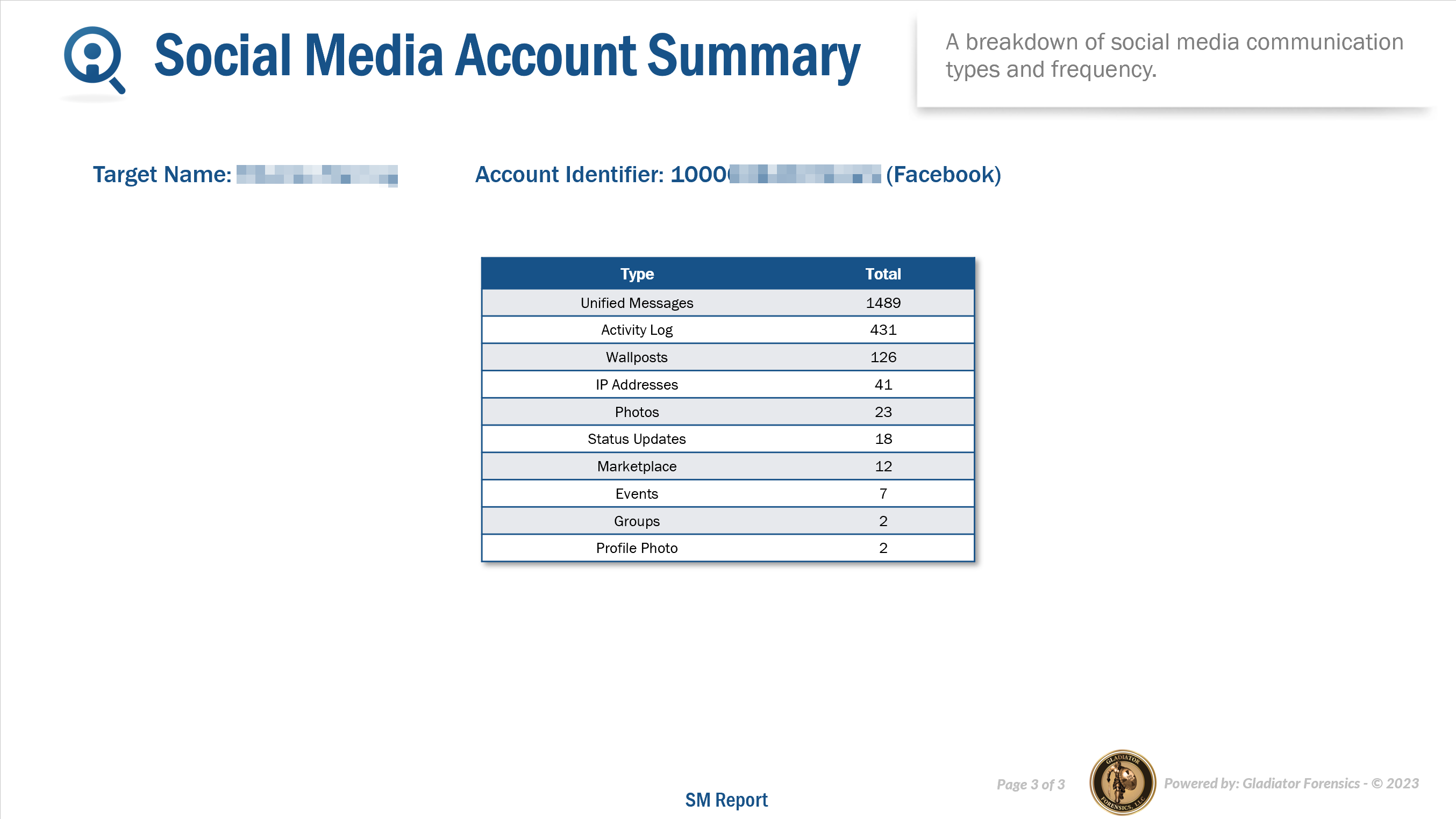1456x819 pixels.
Task: Click the Powered by Gladiator Forensics text
Action: [1291, 784]
